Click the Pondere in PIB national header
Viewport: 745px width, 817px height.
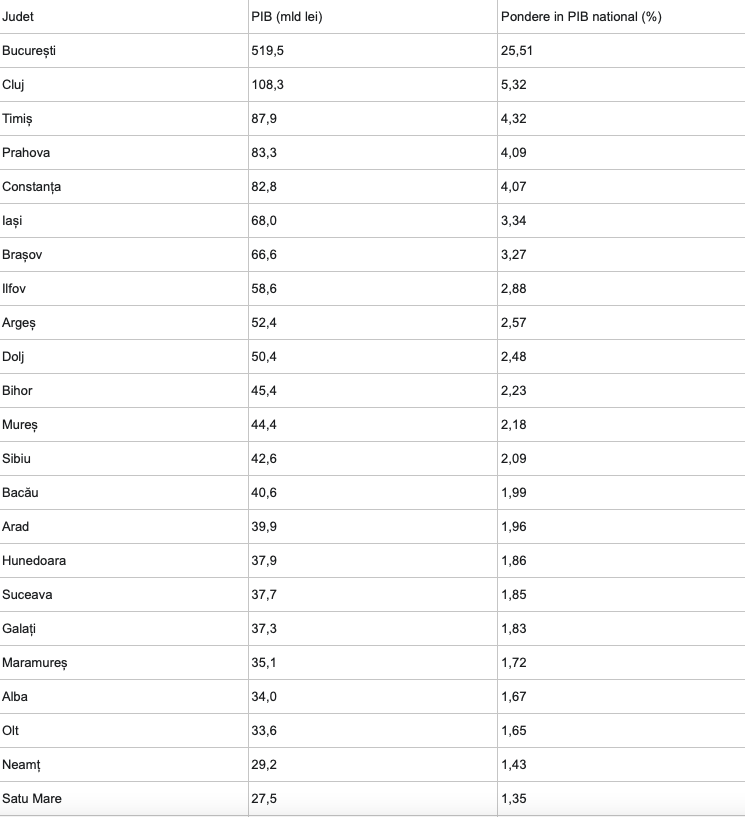point(581,17)
